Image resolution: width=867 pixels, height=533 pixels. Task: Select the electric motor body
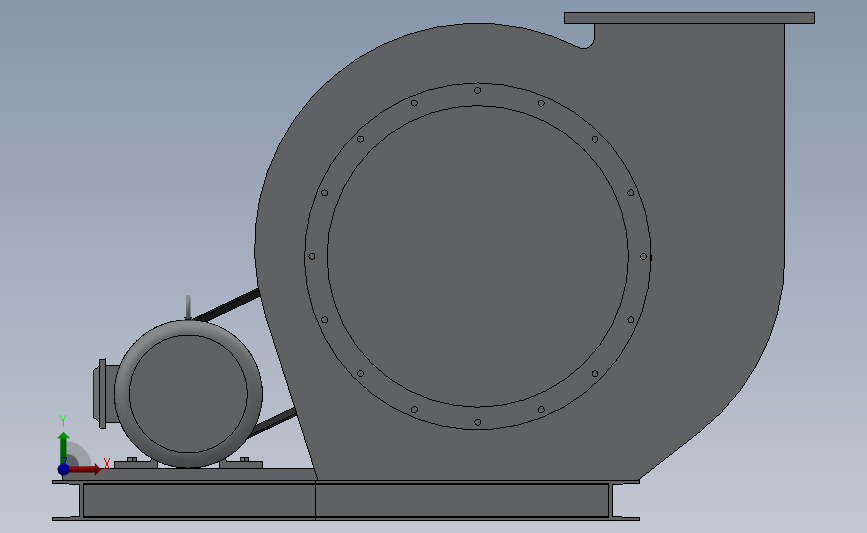(188, 394)
